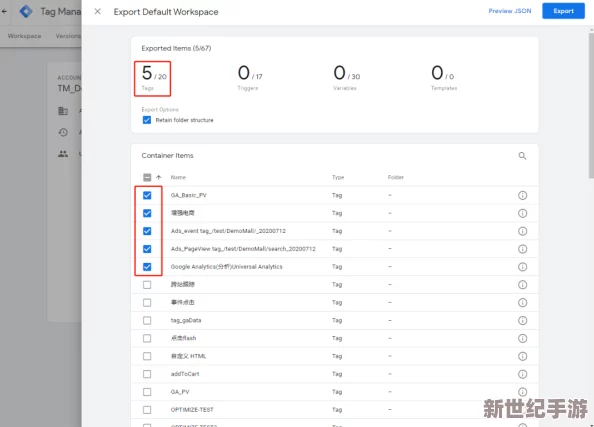Image resolution: width=594 pixels, height=427 pixels.
Task: Go back using the top-left arrow
Action: [x=4, y=11]
